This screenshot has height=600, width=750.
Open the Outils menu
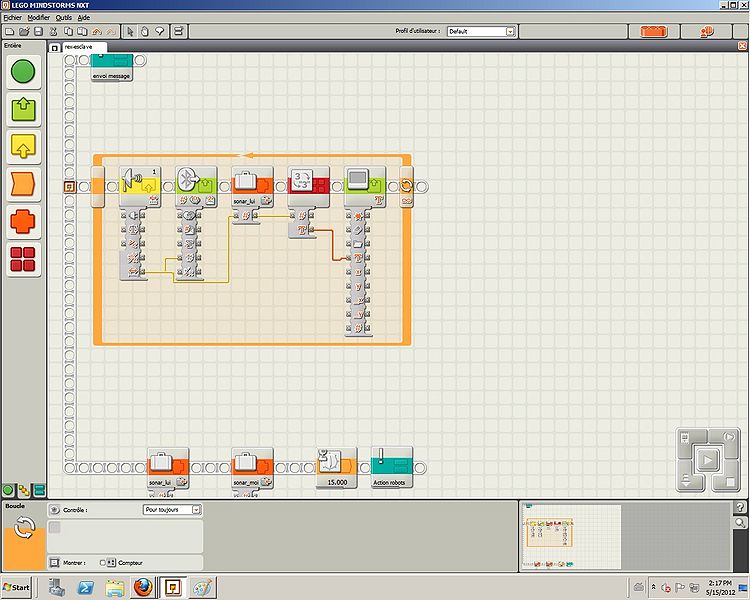click(x=63, y=18)
